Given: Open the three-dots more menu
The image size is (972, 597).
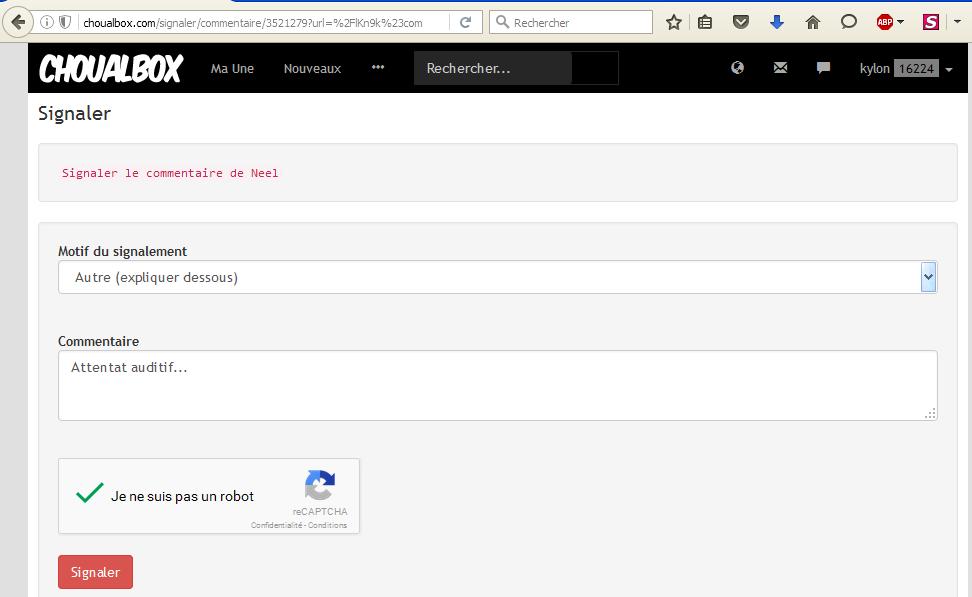Looking at the screenshot, I should [x=378, y=68].
